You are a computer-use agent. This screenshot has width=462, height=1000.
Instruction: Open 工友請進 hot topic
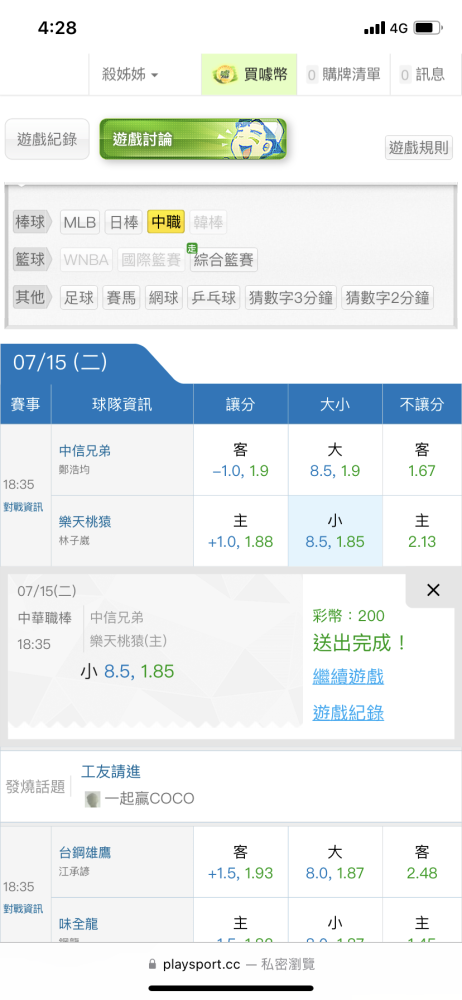tap(111, 772)
